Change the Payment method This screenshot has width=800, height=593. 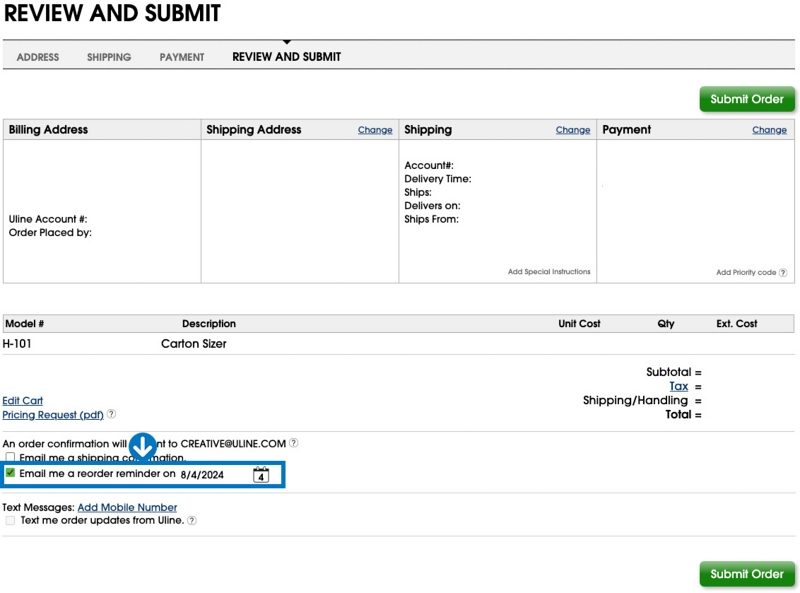[x=769, y=130]
